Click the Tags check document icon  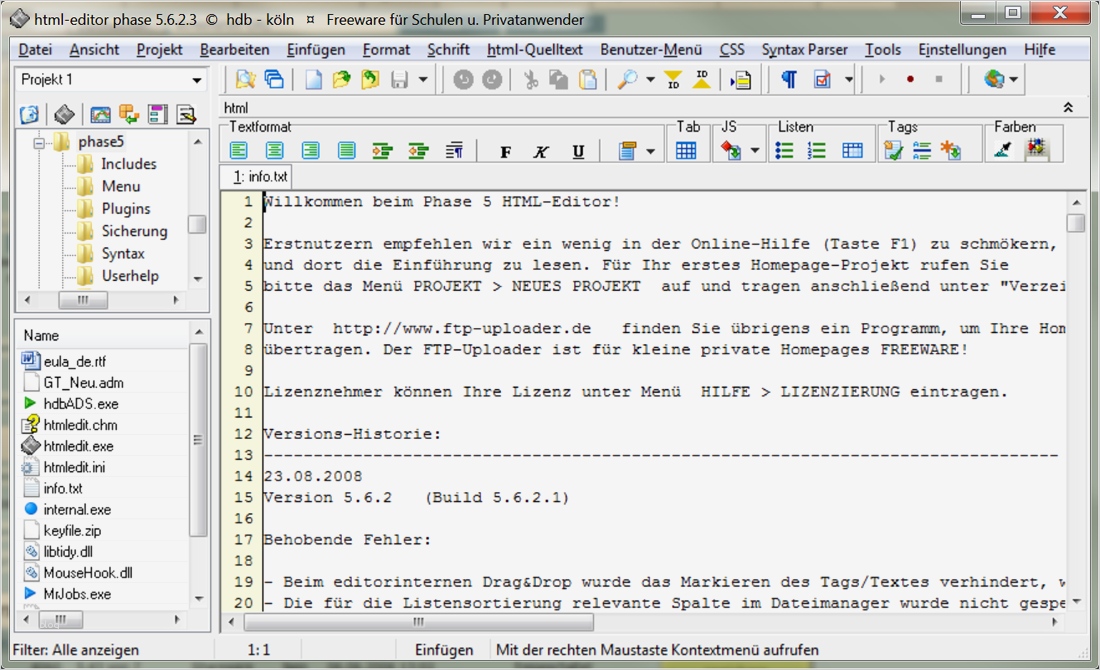893,150
